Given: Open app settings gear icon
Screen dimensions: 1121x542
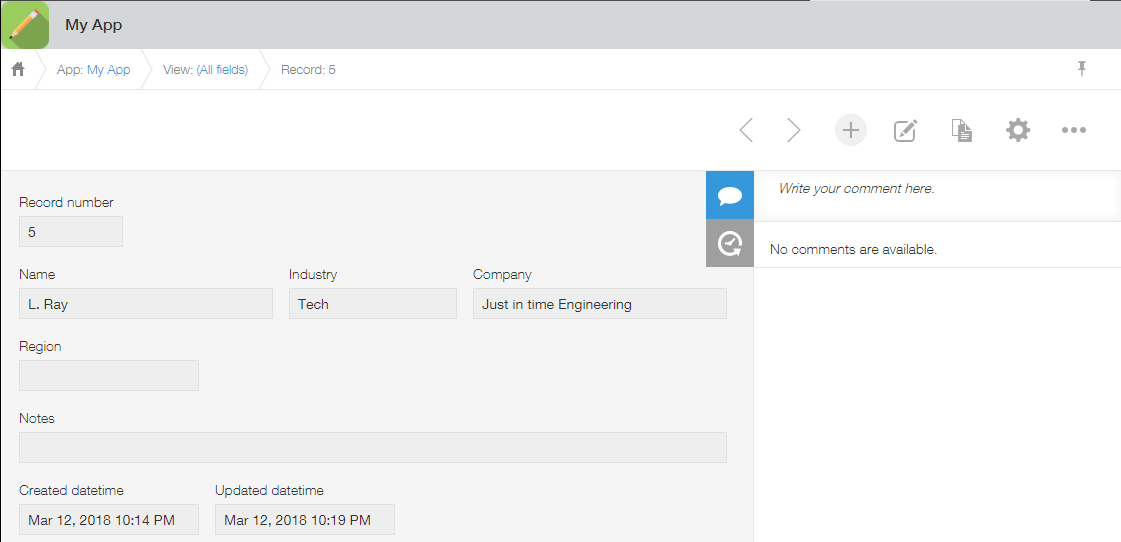Looking at the screenshot, I should point(1018,130).
